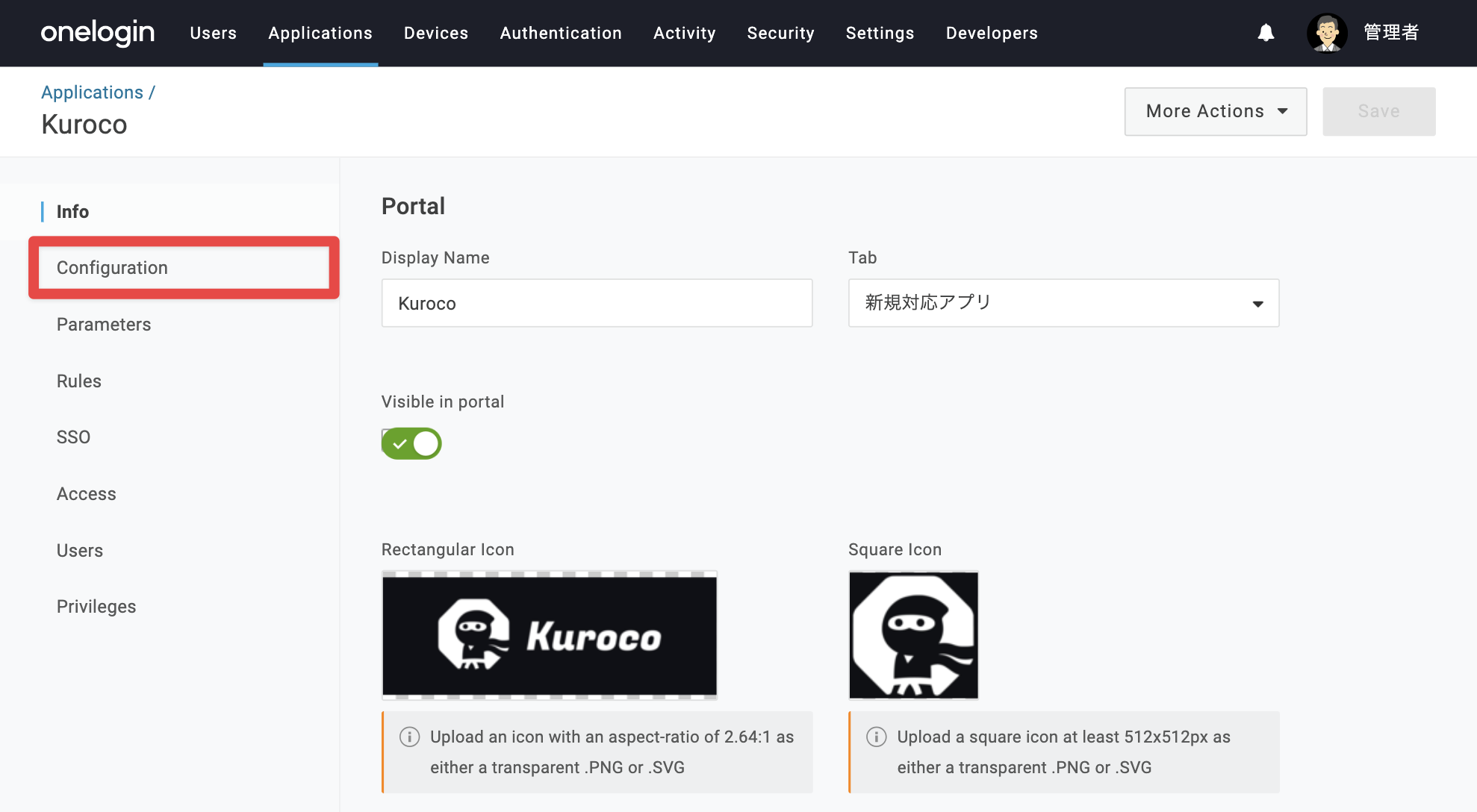Toggle the Visible in portal switch
The width and height of the screenshot is (1477, 812).
point(411,443)
